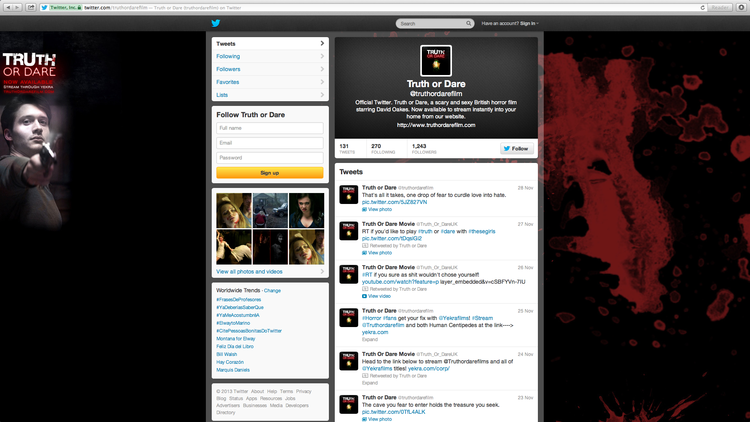Open the top-middle photo thumbnail of house scene
The height and width of the screenshot is (422, 750).
[270, 211]
